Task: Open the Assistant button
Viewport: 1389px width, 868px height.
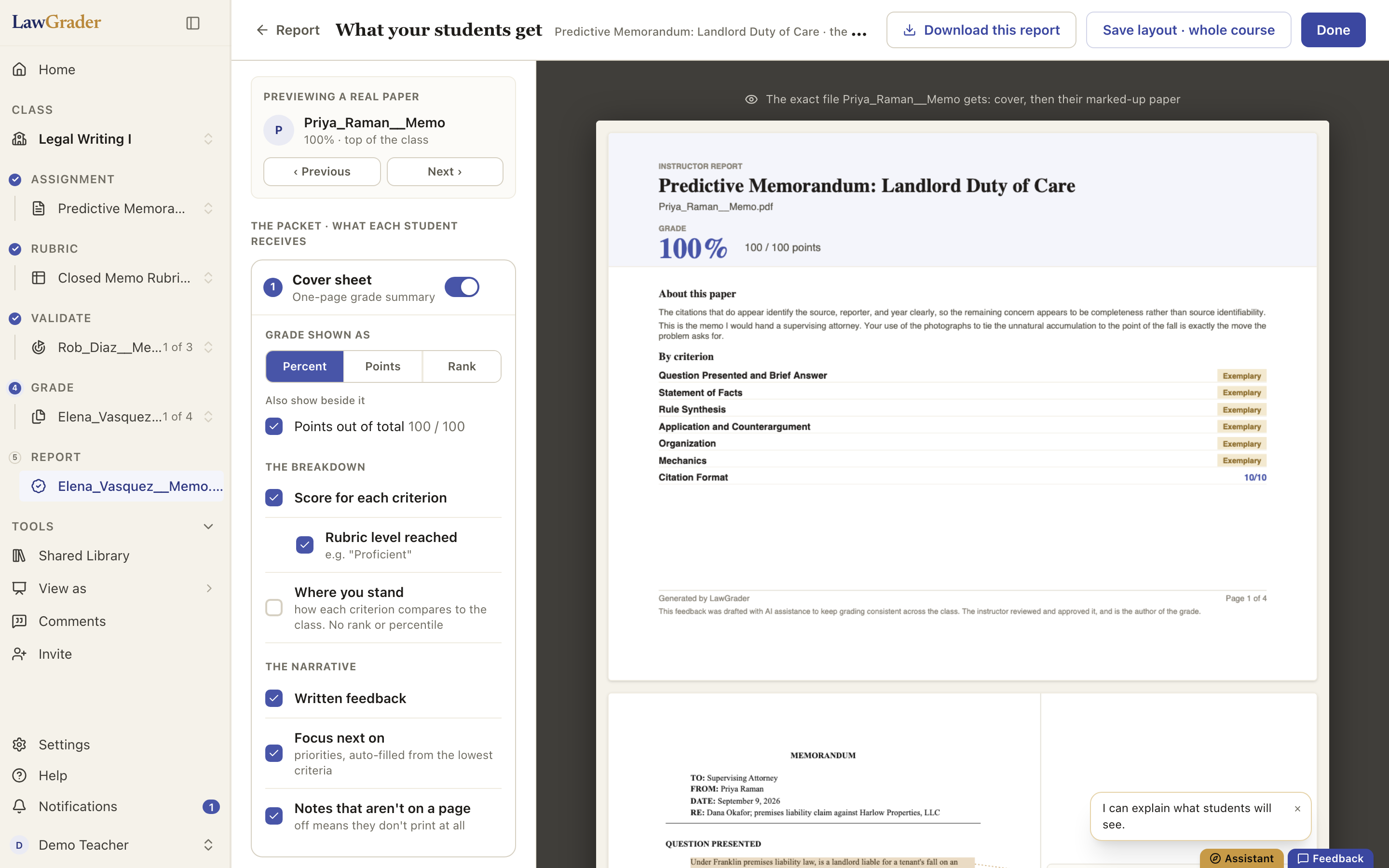Action: pyautogui.click(x=1241, y=858)
